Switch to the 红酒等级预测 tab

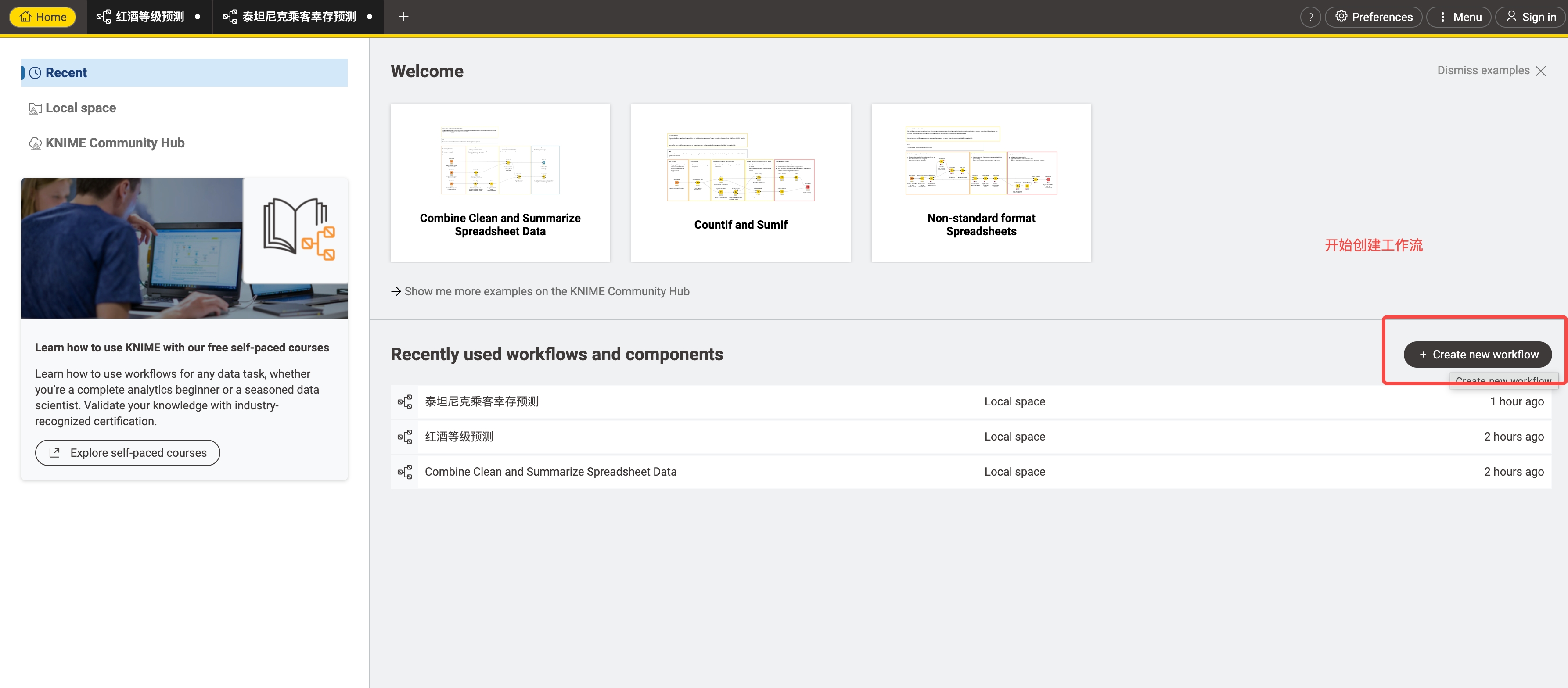[x=149, y=17]
